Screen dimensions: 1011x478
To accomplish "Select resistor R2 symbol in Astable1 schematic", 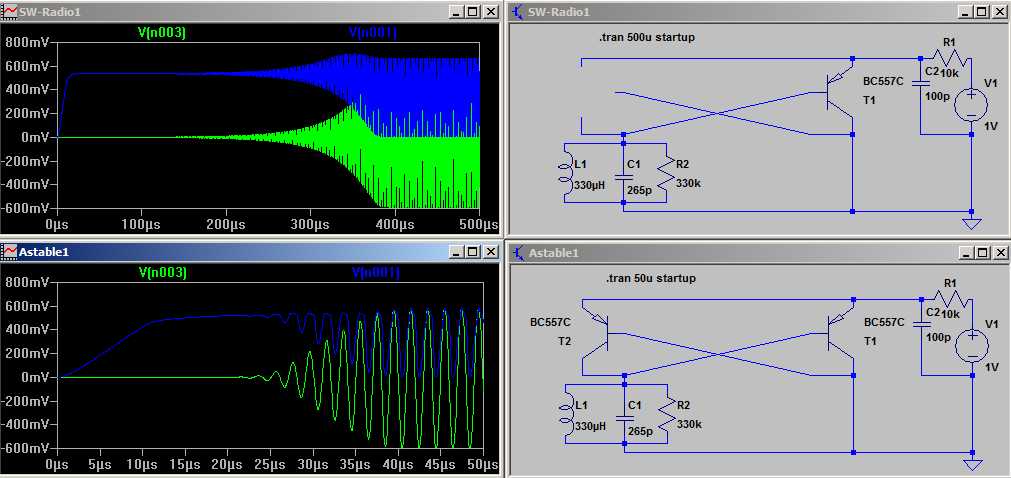I will click(x=664, y=412).
